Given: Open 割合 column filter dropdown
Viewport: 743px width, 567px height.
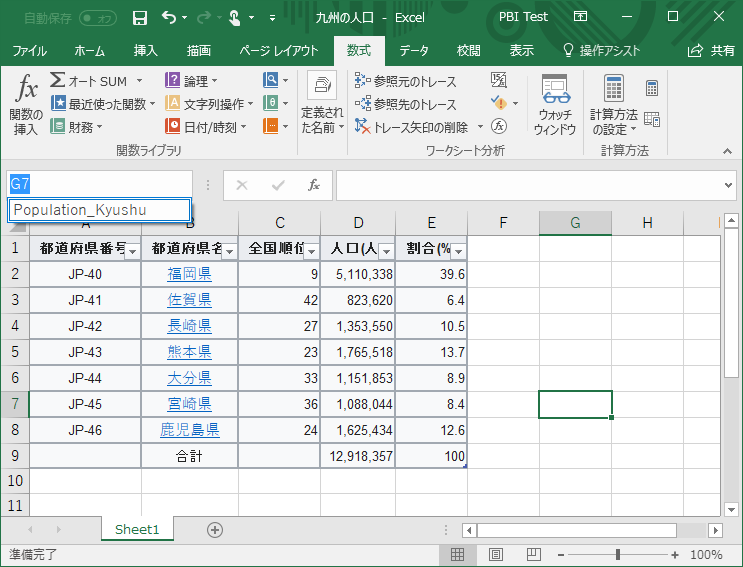Looking at the screenshot, I should pyautogui.click(x=459, y=252).
